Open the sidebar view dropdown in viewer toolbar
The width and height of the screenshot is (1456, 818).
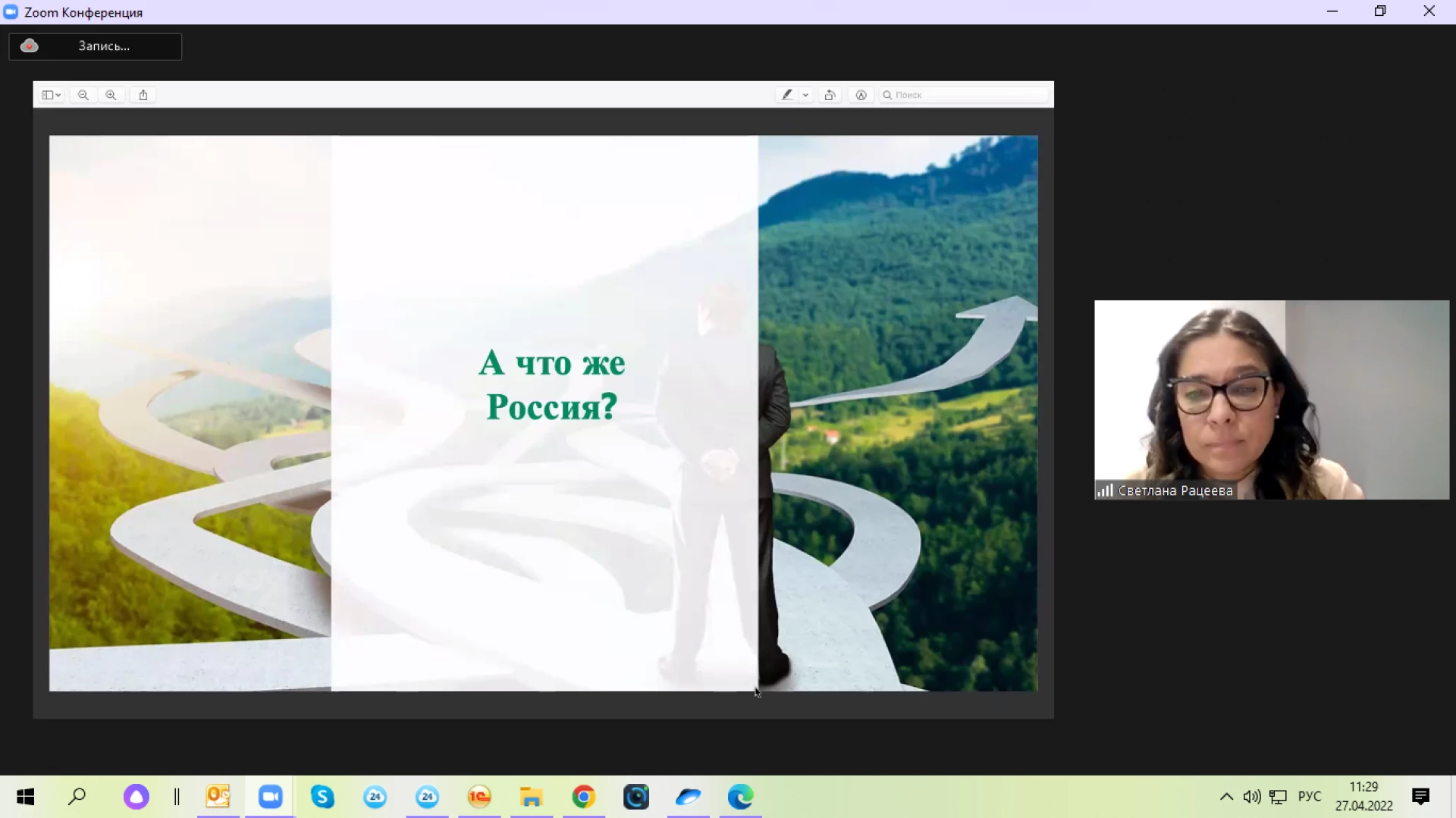point(52,95)
